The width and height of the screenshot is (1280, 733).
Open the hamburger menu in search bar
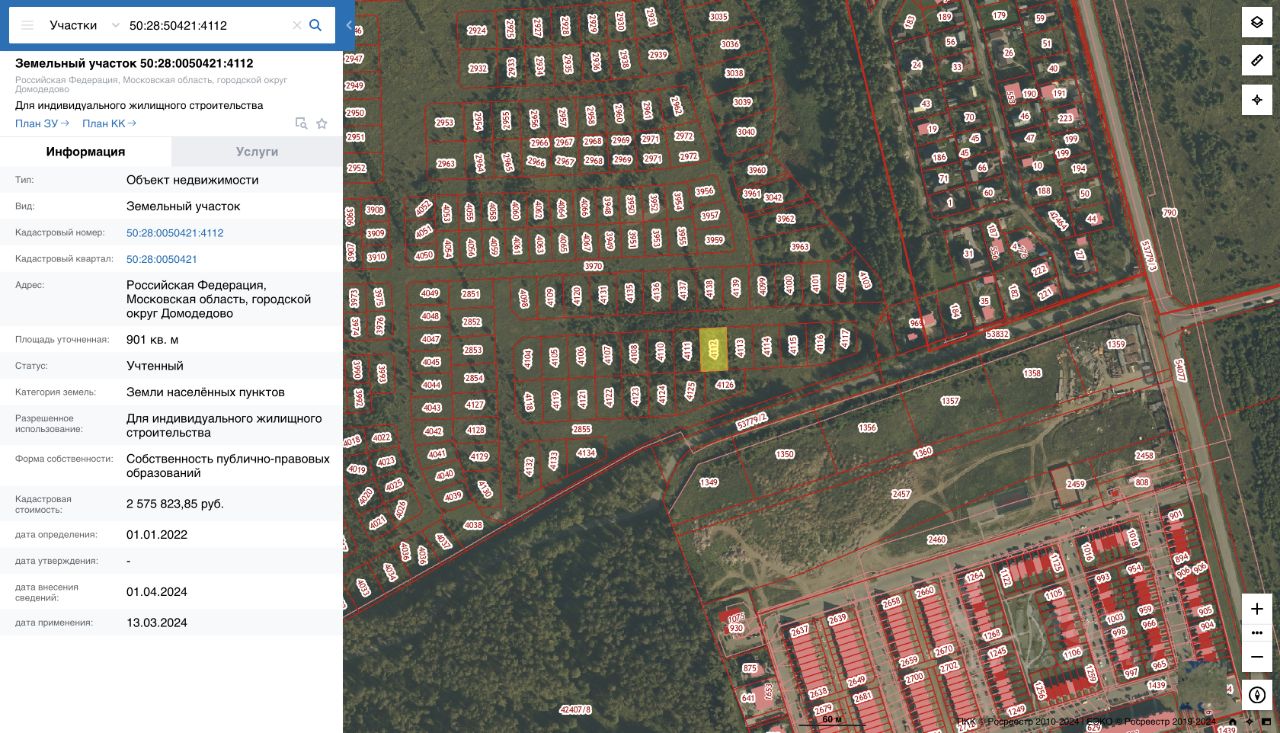27,25
